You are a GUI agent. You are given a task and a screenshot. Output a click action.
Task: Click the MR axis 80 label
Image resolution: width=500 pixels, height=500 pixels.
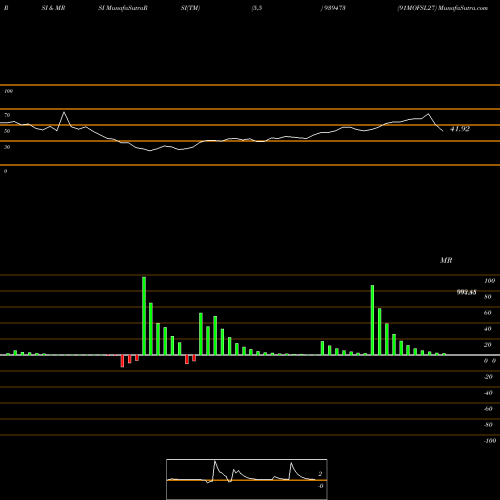[x=488, y=297]
